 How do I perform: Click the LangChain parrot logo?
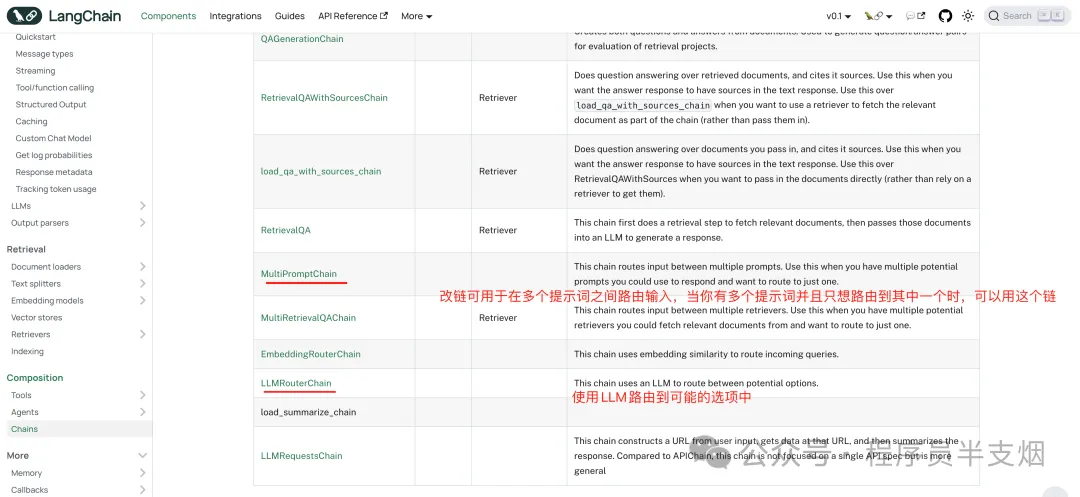24,16
